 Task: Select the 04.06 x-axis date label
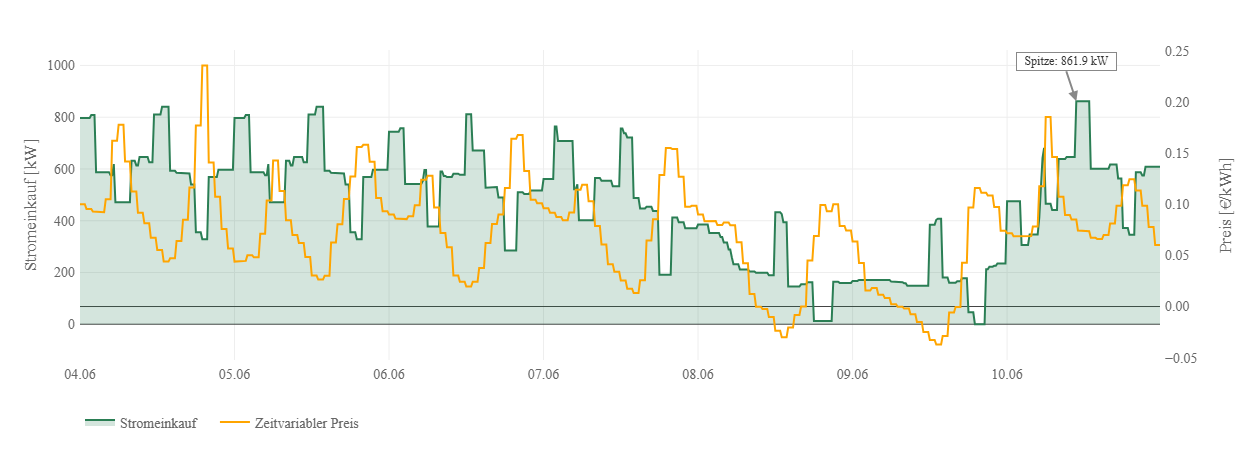pyautogui.click(x=79, y=375)
